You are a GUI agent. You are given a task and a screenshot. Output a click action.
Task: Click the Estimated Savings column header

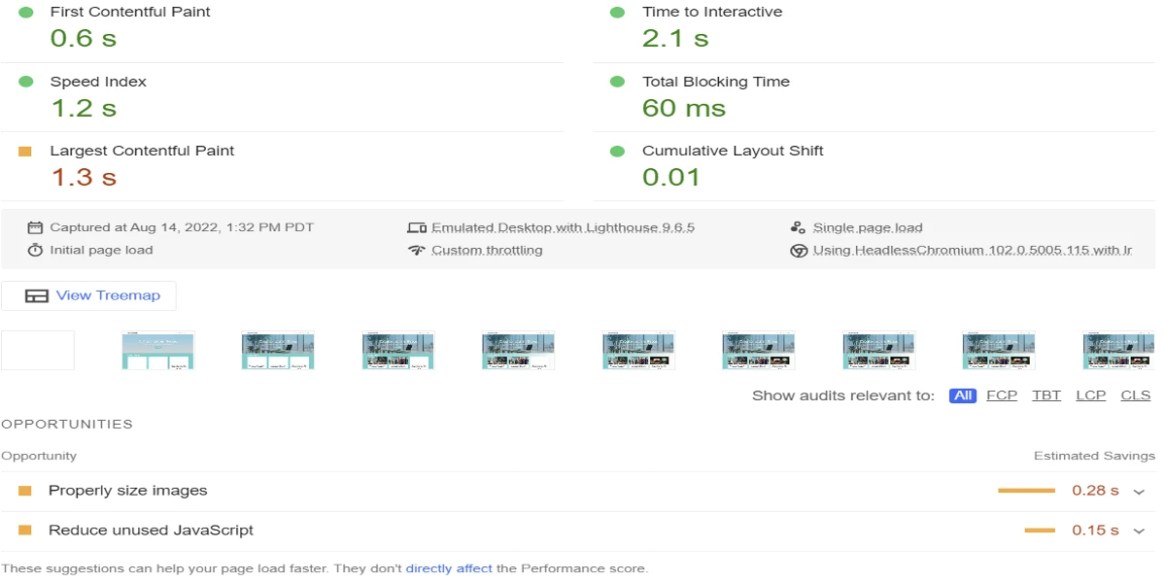coord(1094,456)
